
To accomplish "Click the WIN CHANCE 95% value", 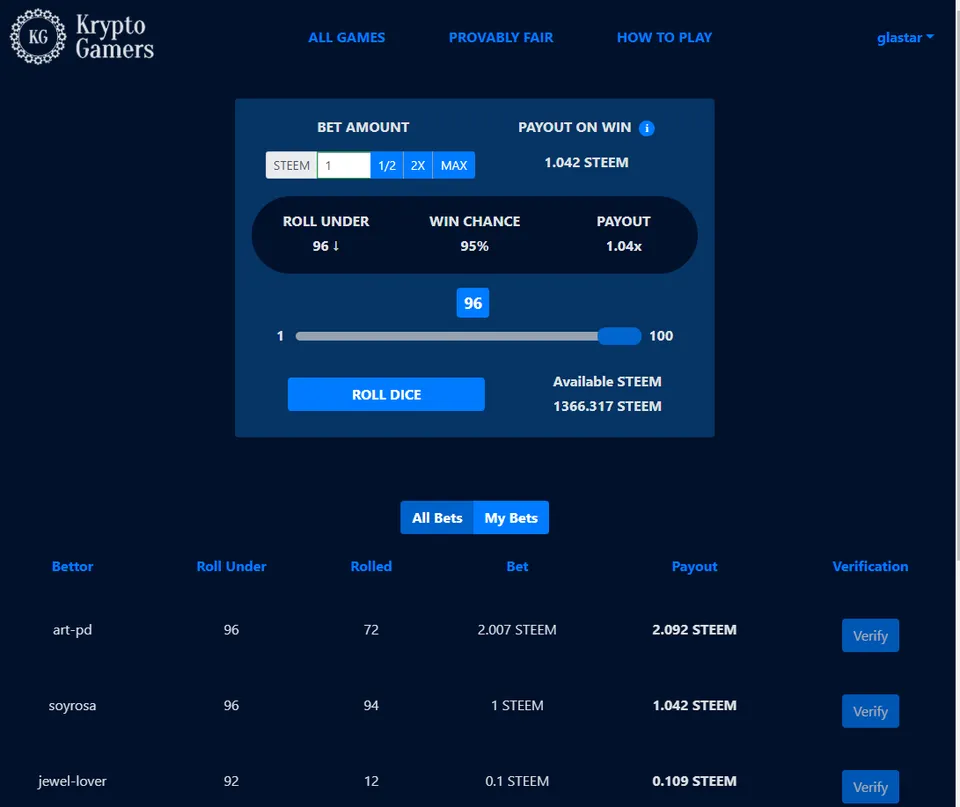I will tap(474, 246).
